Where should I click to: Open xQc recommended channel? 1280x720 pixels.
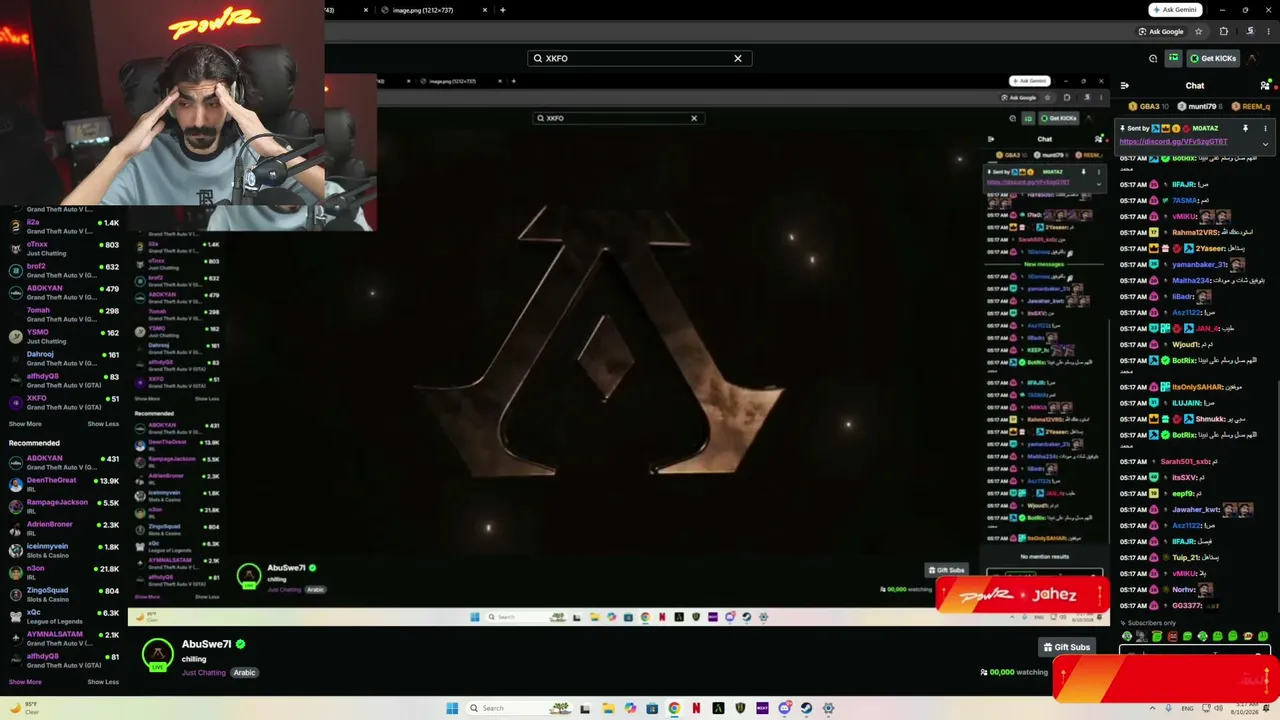pyautogui.click(x=63, y=616)
